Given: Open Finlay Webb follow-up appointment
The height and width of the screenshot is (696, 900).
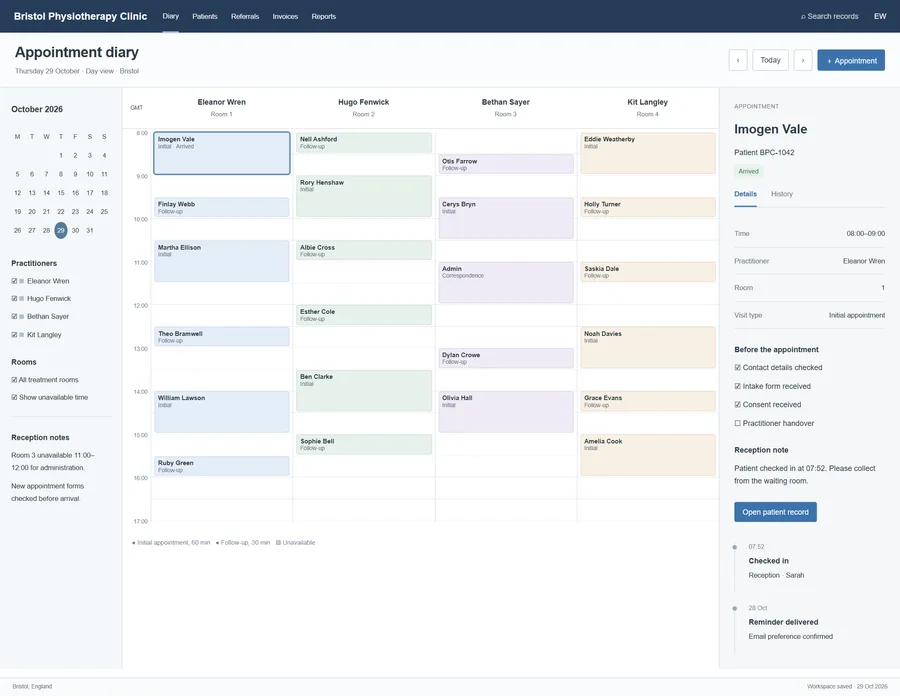Looking at the screenshot, I should [222, 207].
